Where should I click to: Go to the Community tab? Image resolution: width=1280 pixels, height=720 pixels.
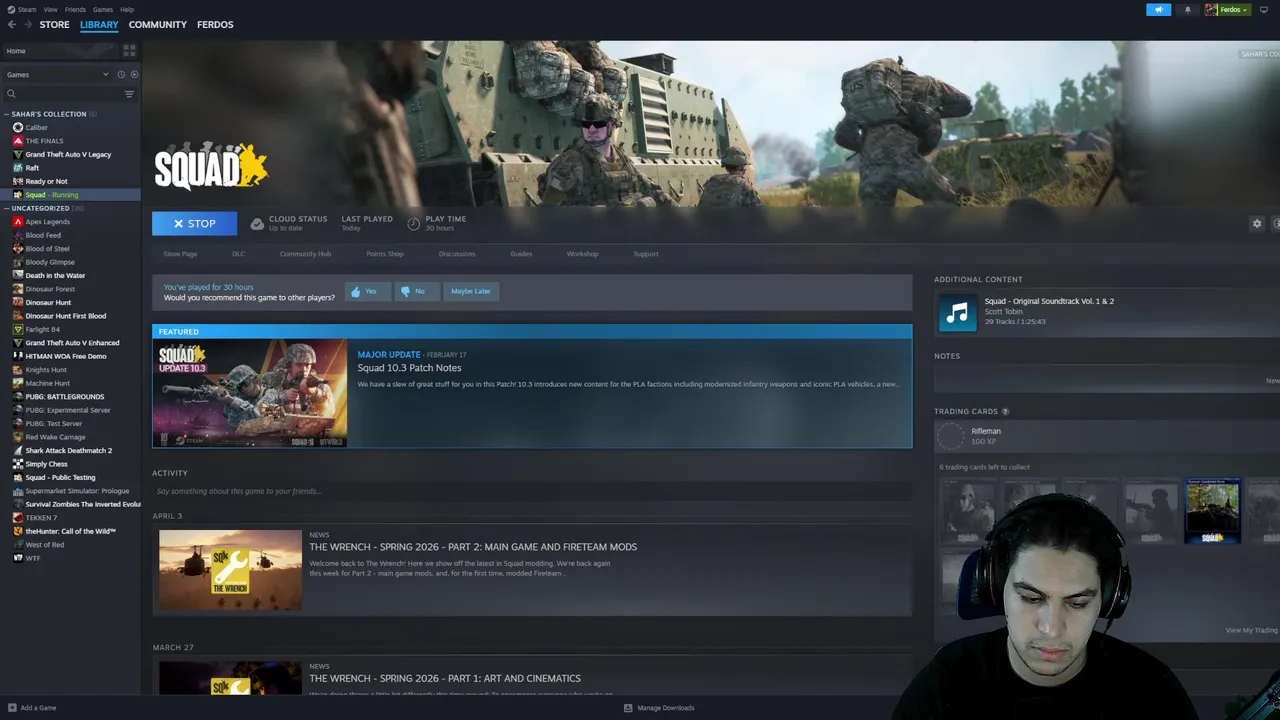click(157, 24)
